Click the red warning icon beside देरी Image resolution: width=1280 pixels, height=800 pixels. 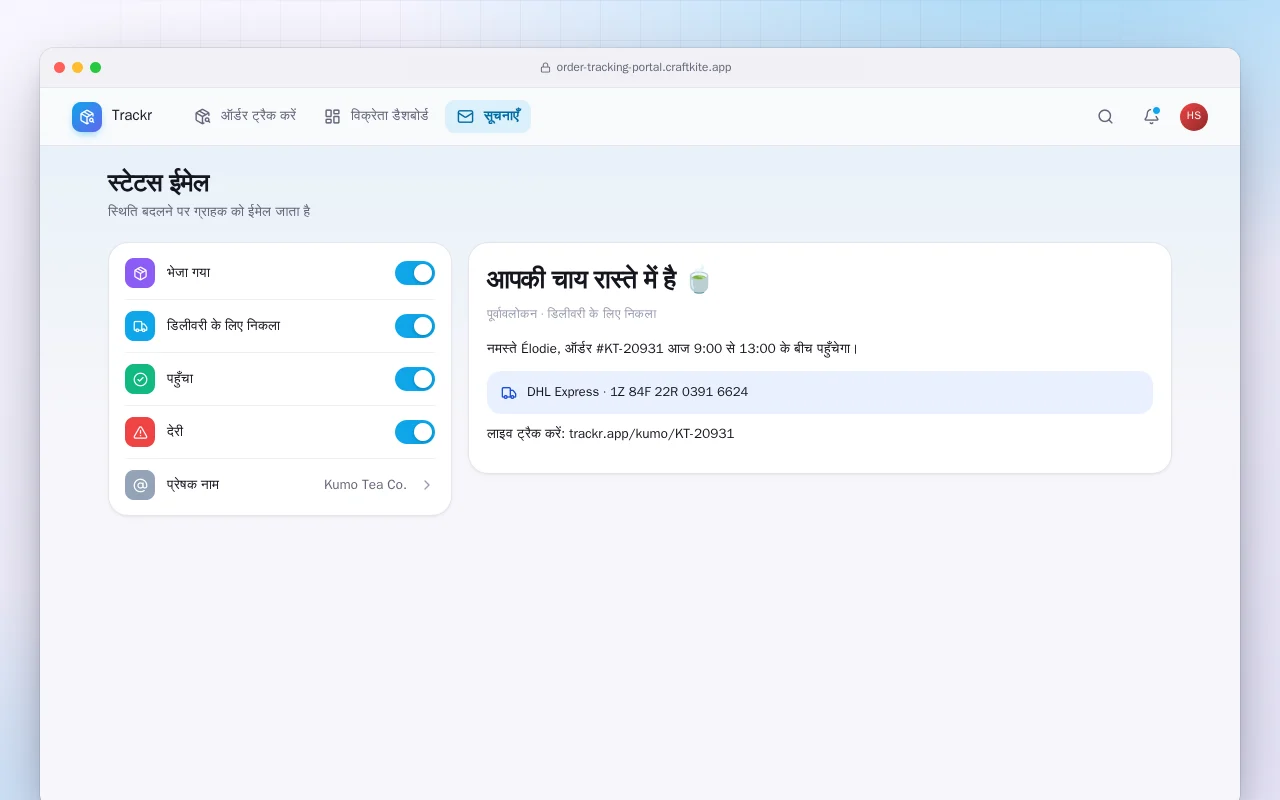140,432
